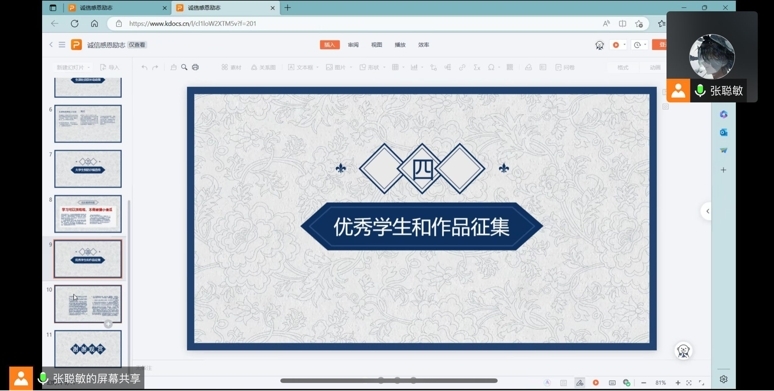Click the 导入 import button
Viewport: 774px width, 391px height.
(110, 67)
